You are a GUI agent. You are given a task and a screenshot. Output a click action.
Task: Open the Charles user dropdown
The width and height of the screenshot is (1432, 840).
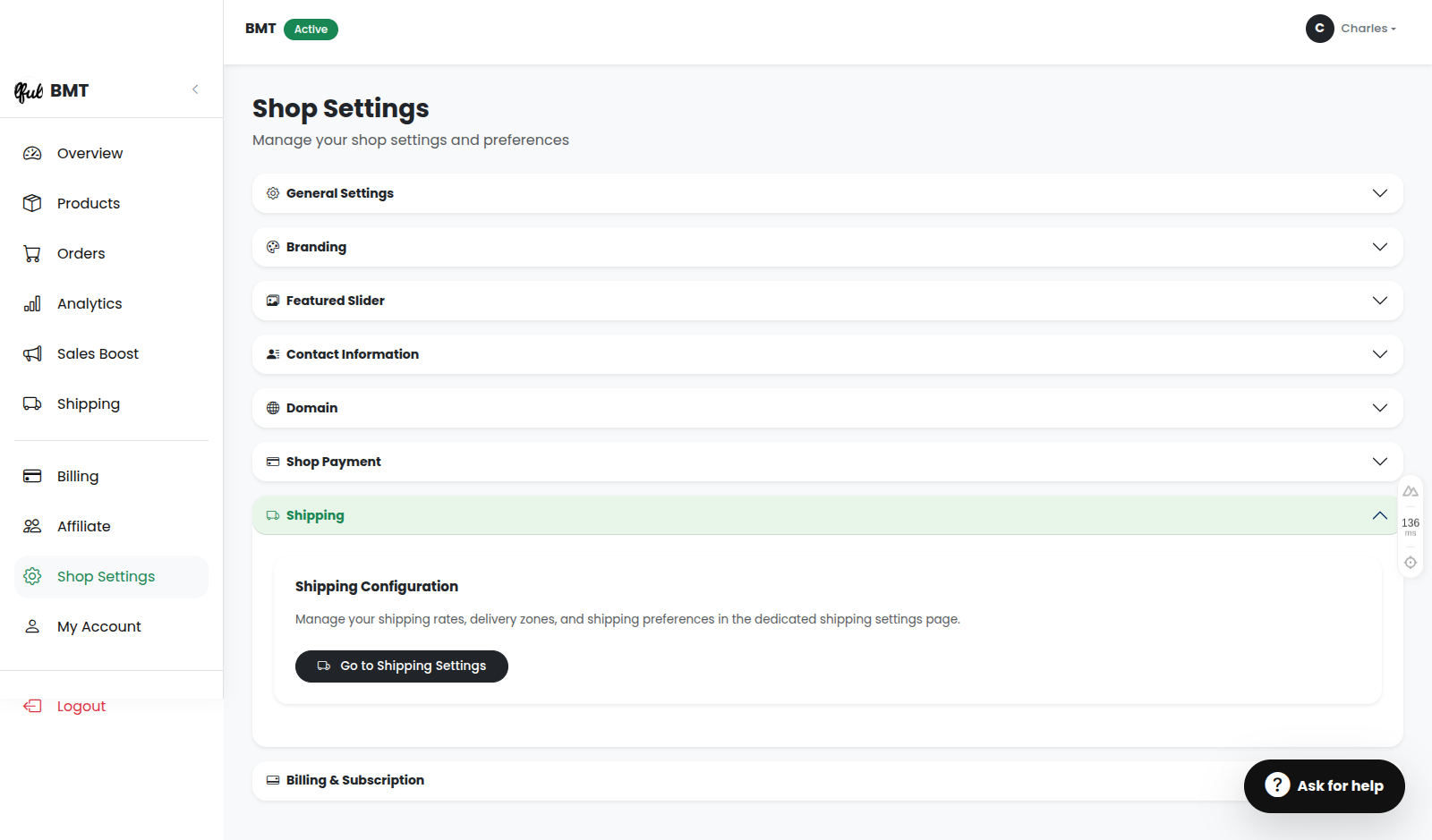point(1351,29)
